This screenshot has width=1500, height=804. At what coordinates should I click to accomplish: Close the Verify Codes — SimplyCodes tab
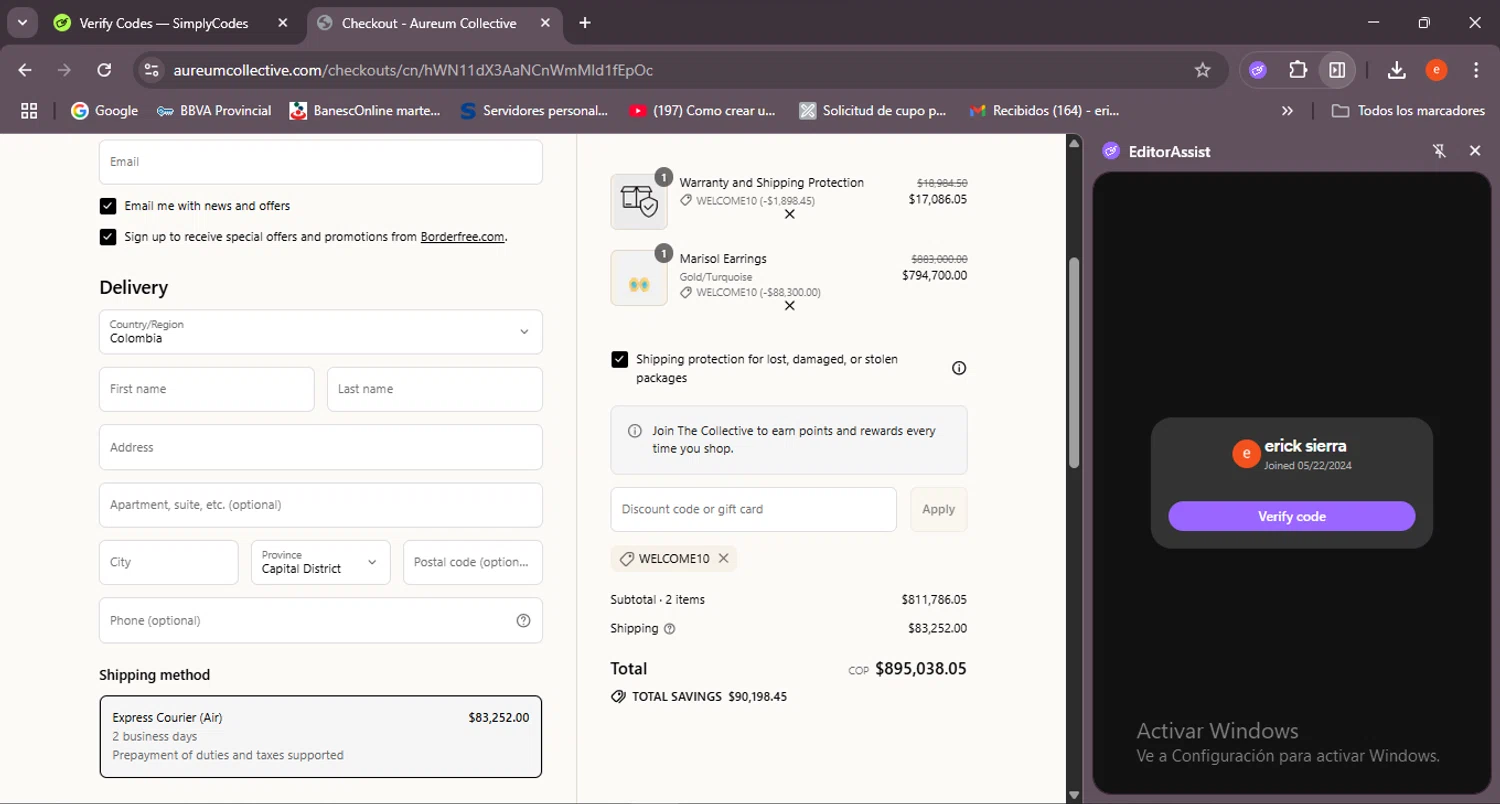point(283,23)
